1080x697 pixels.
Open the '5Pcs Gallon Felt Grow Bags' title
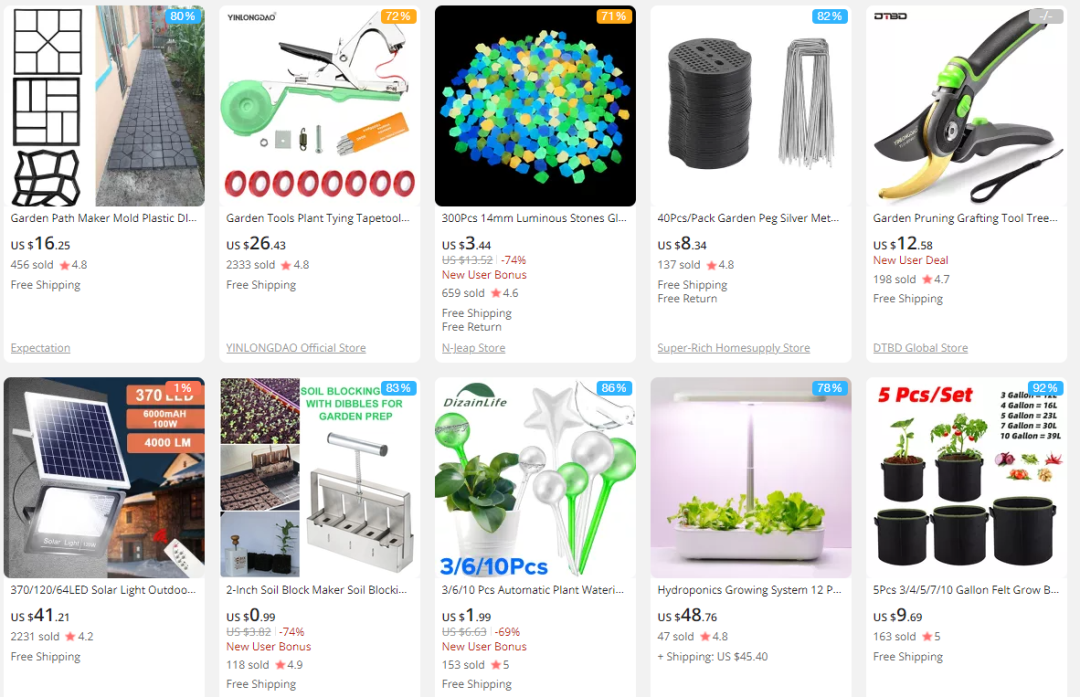[x=966, y=590]
